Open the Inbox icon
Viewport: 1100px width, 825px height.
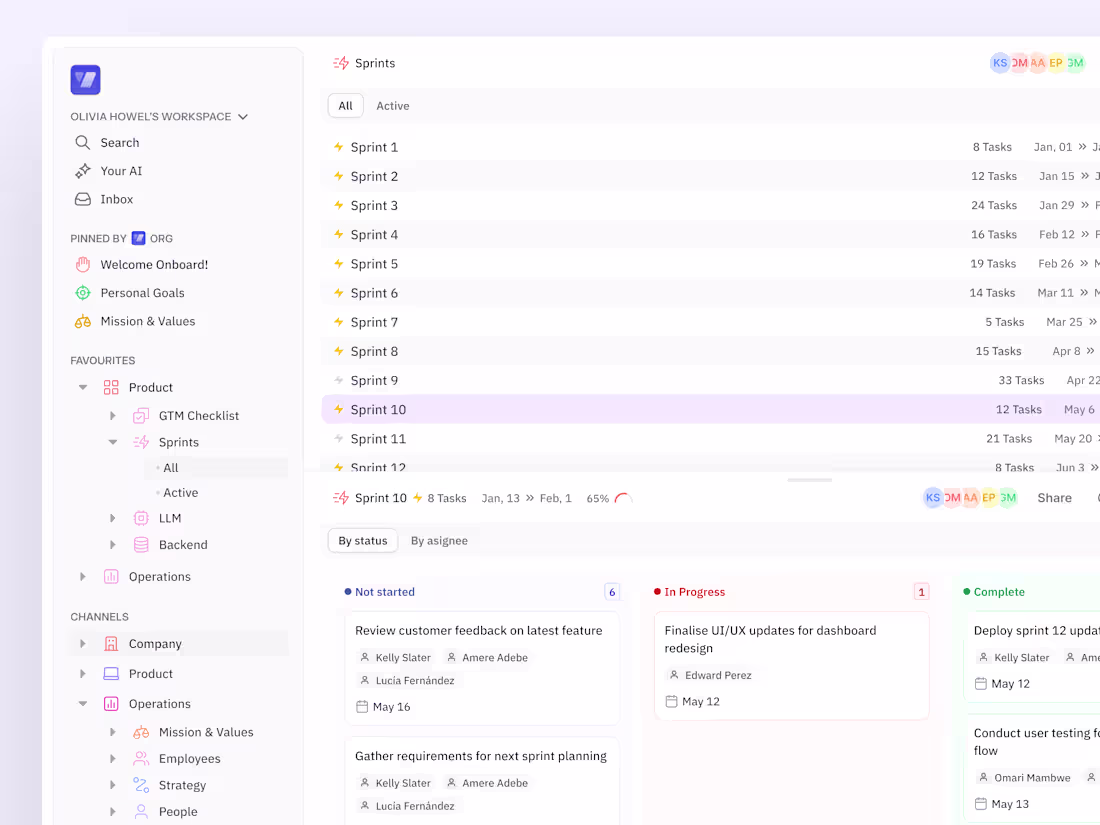(x=82, y=199)
